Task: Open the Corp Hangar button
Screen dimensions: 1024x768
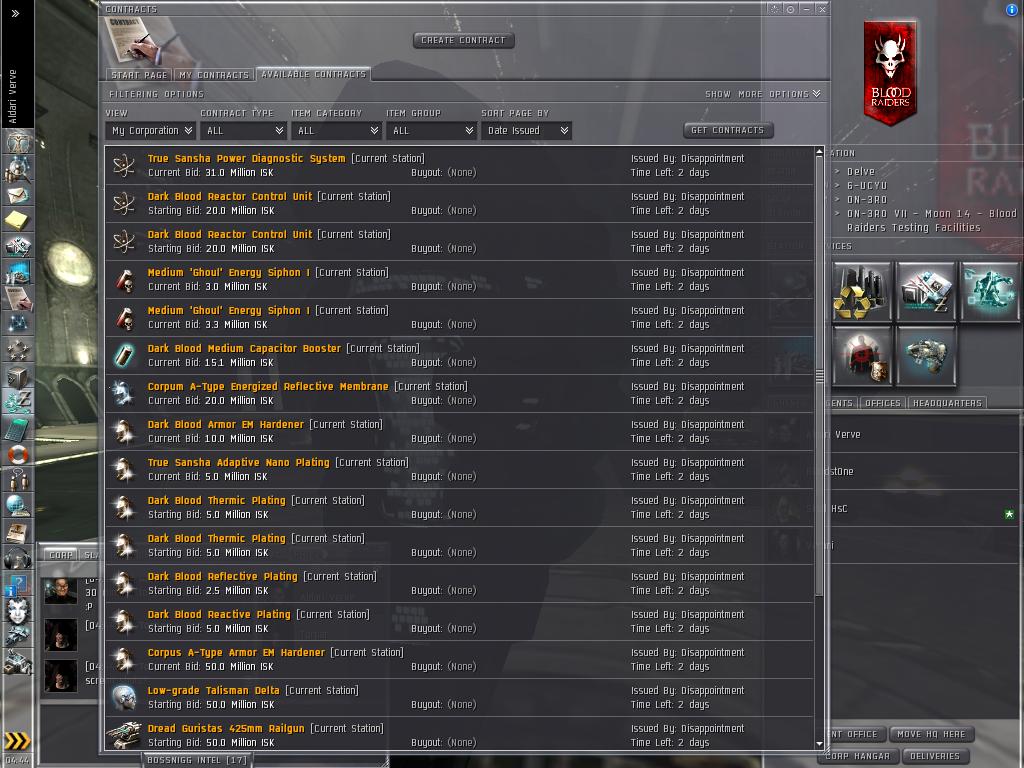Action: pyautogui.click(x=857, y=756)
